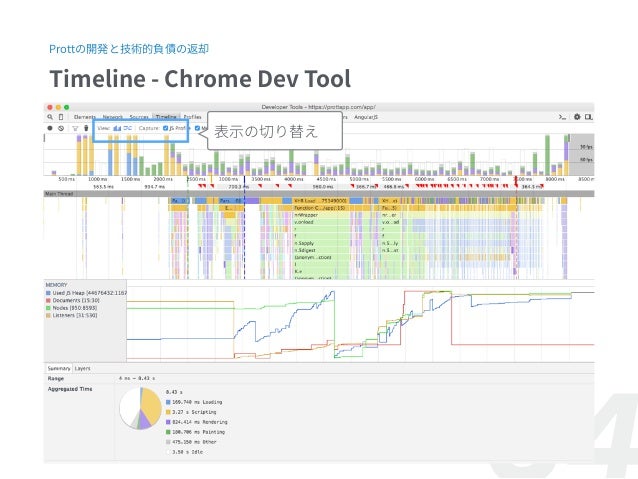Toggle the Memory capture checkbox
The image size is (638, 479).
click(x=197, y=128)
